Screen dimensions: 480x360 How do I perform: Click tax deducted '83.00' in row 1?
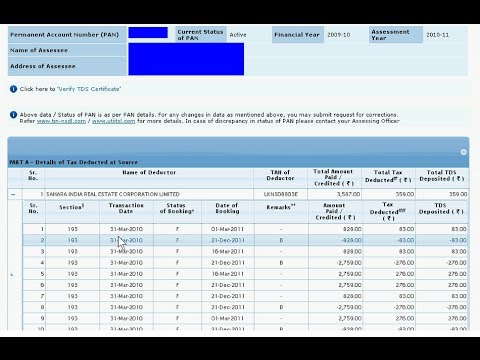(406, 229)
